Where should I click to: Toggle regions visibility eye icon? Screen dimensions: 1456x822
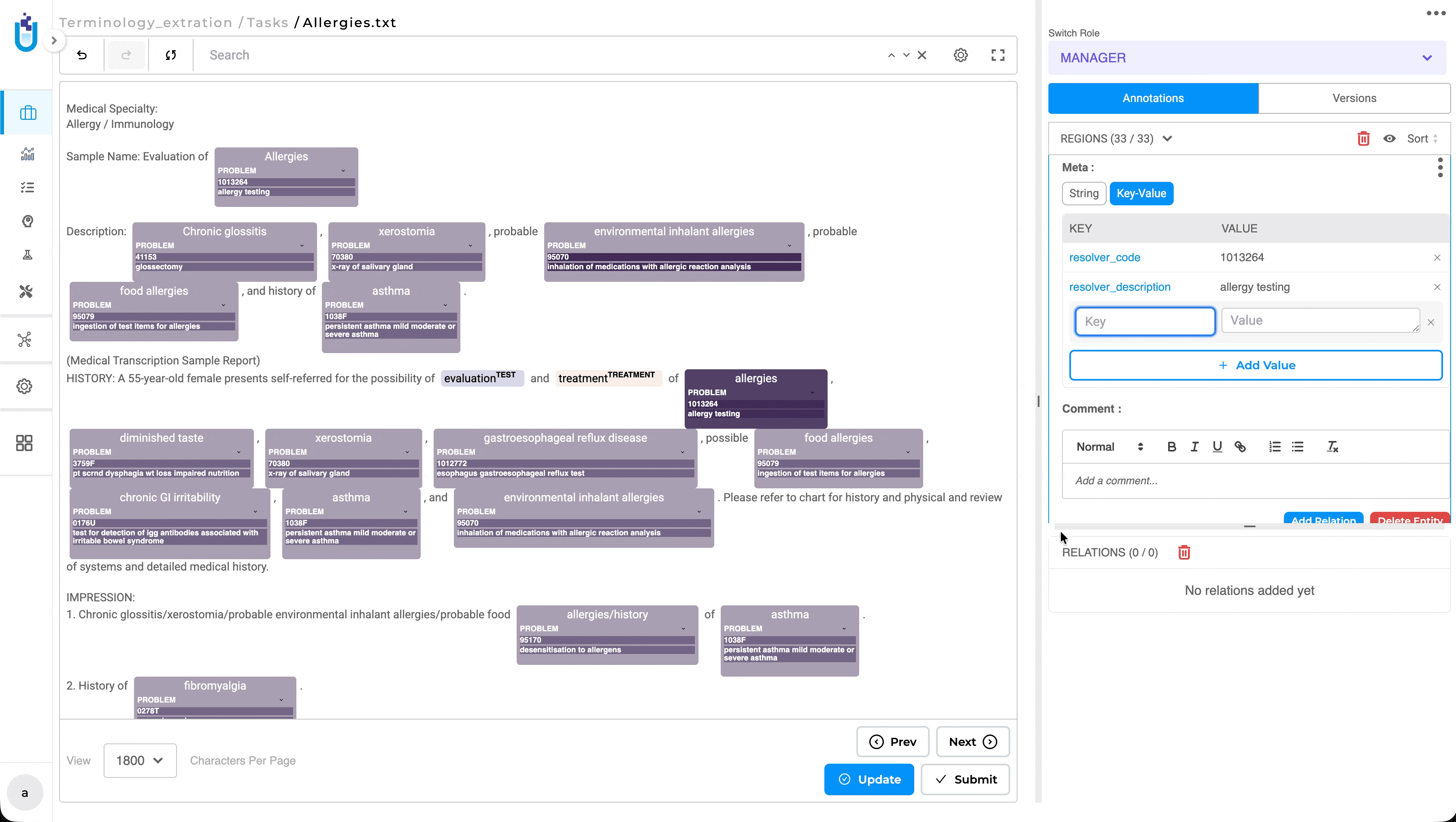point(1389,138)
